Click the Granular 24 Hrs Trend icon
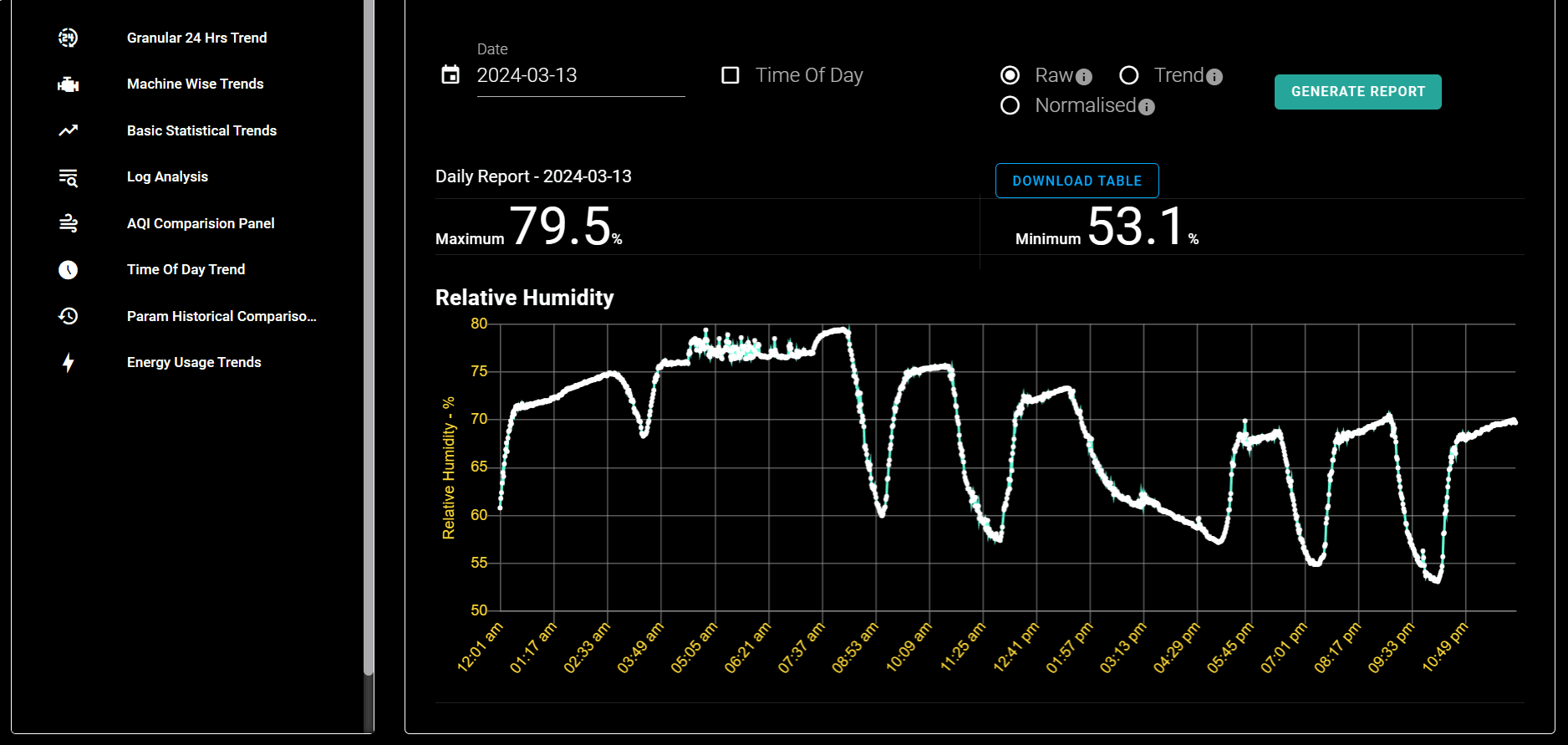Viewport: 1568px width, 745px height. click(68, 38)
